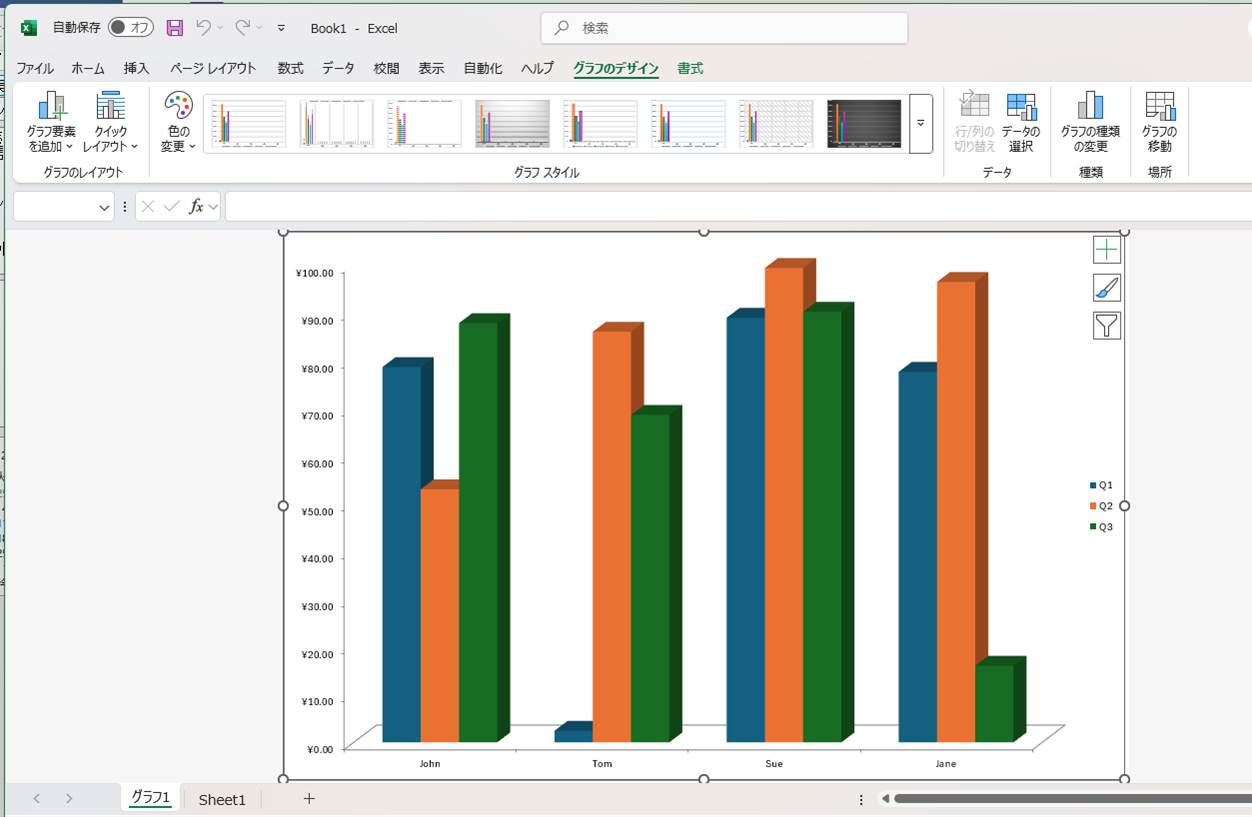The height and width of the screenshot is (817, 1252).
Task: Add a new sheet with the plus button
Action: point(309,798)
